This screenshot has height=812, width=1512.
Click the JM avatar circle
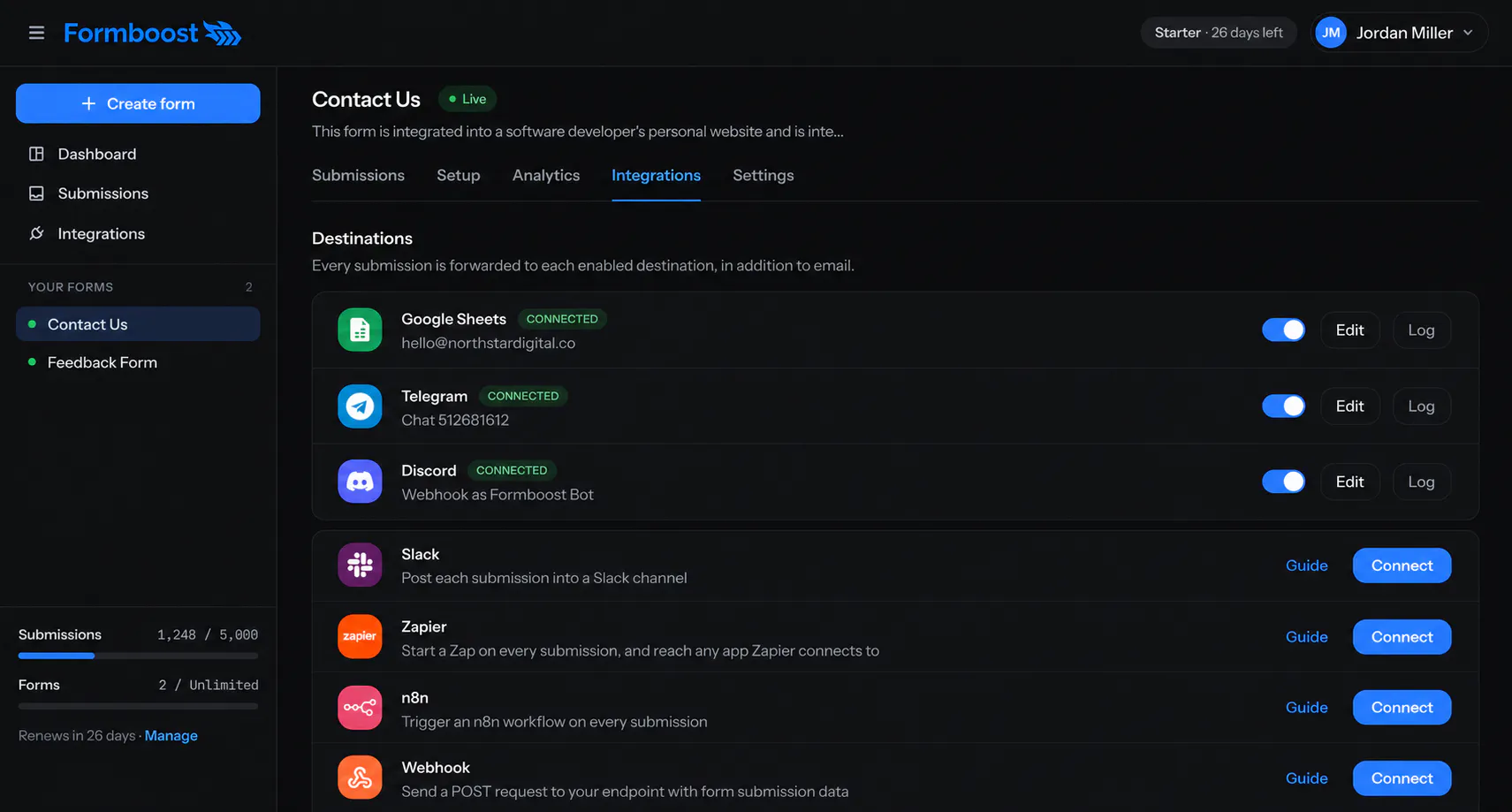(x=1331, y=33)
